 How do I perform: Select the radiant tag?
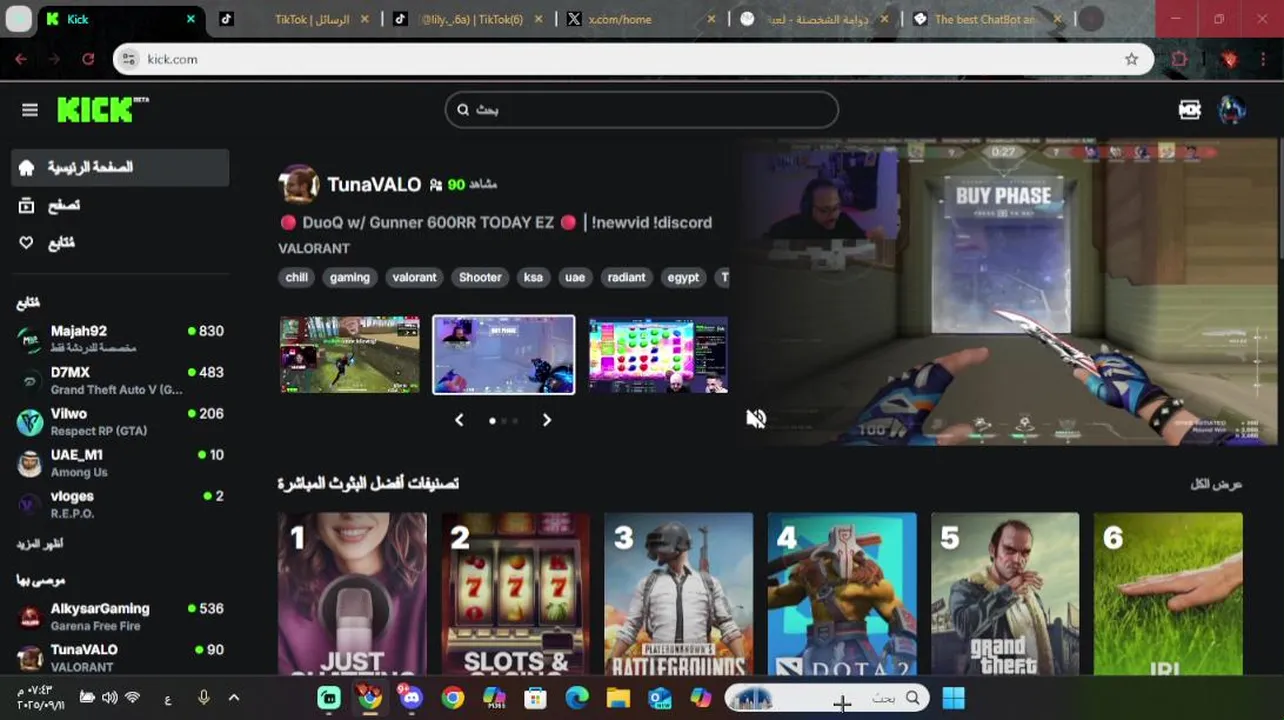point(626,277)
